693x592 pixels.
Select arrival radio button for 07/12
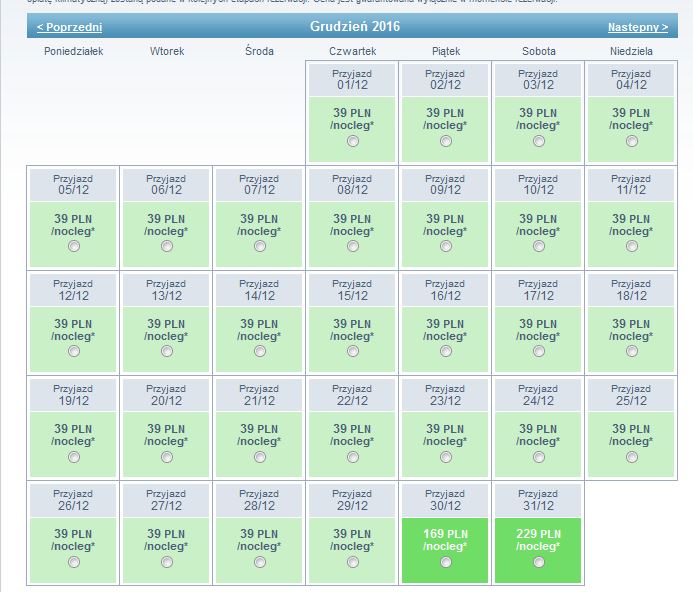click(x=260, y=246)
